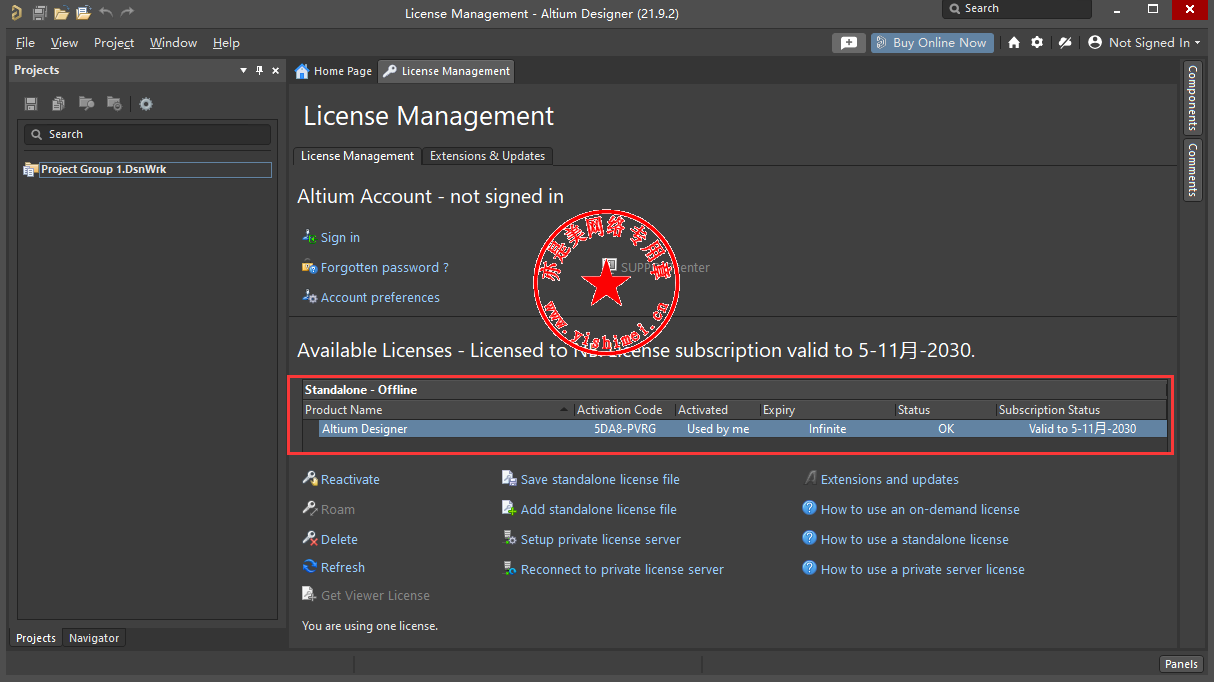Click the title bar Search field
The height and width of the screenshot is (682, 1214).
coord(1016,9)
